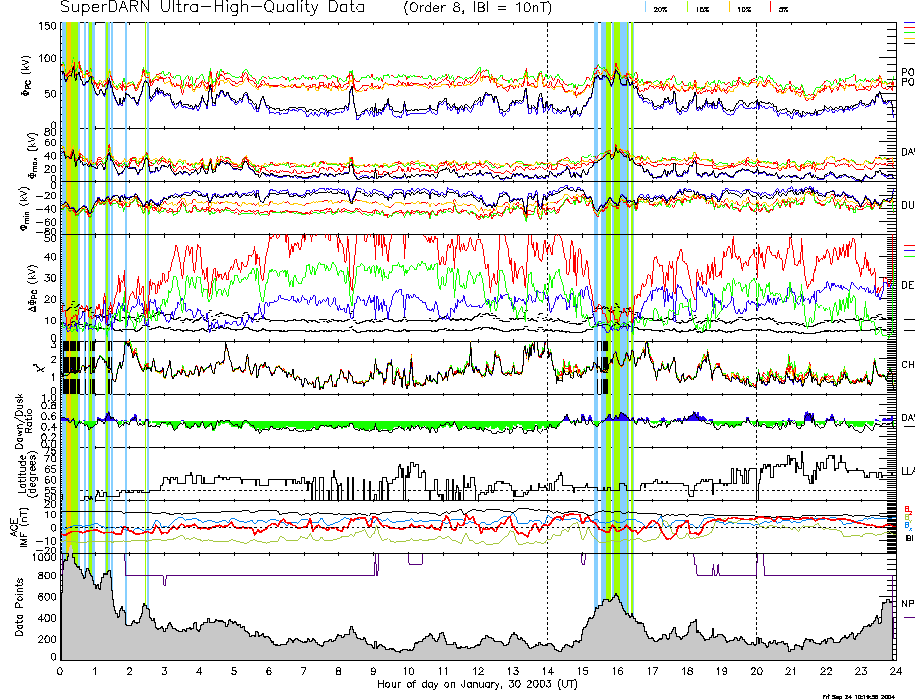915x700 pixels.
Task: Click the dashed vertical marker at hour 14
Action: click(x=547, y=341)
